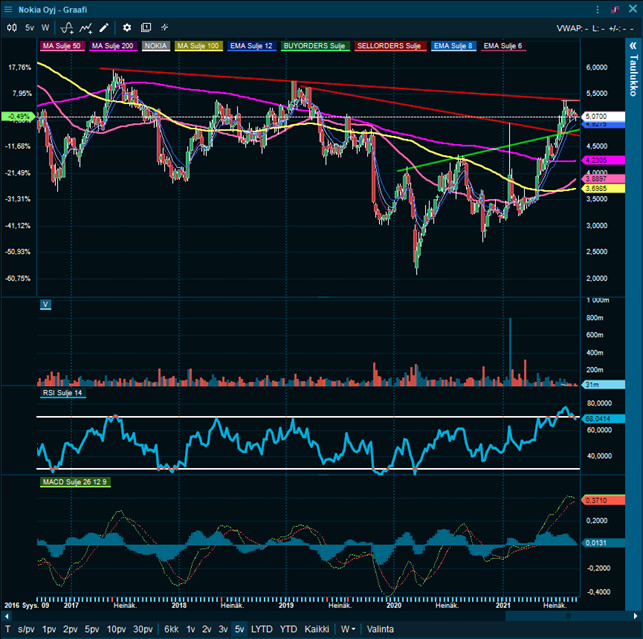
Task: Open the saved templates window icon
Action: (x=146, y=27)
